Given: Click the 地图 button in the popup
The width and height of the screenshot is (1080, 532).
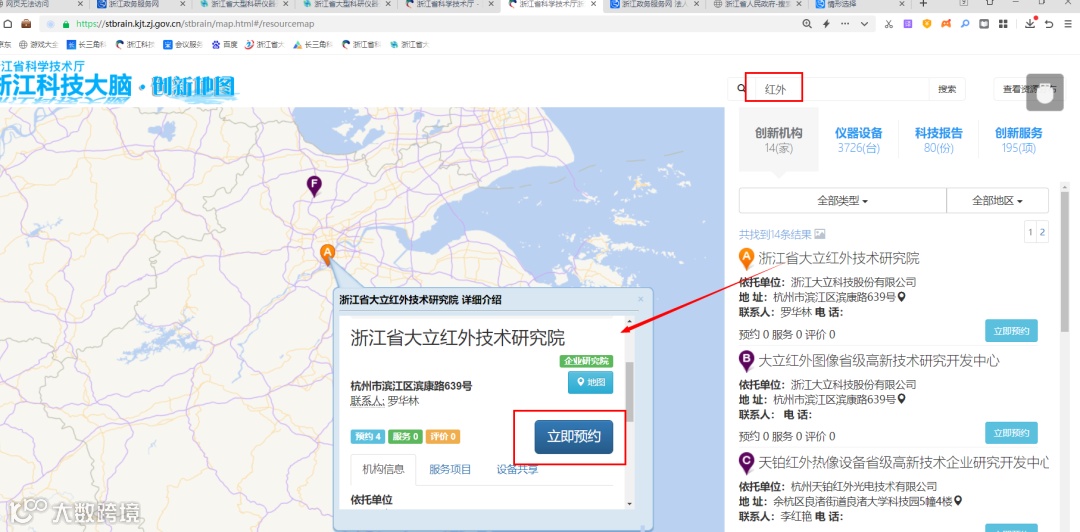Looking at the screenshot, I should [x=590, y=382].
